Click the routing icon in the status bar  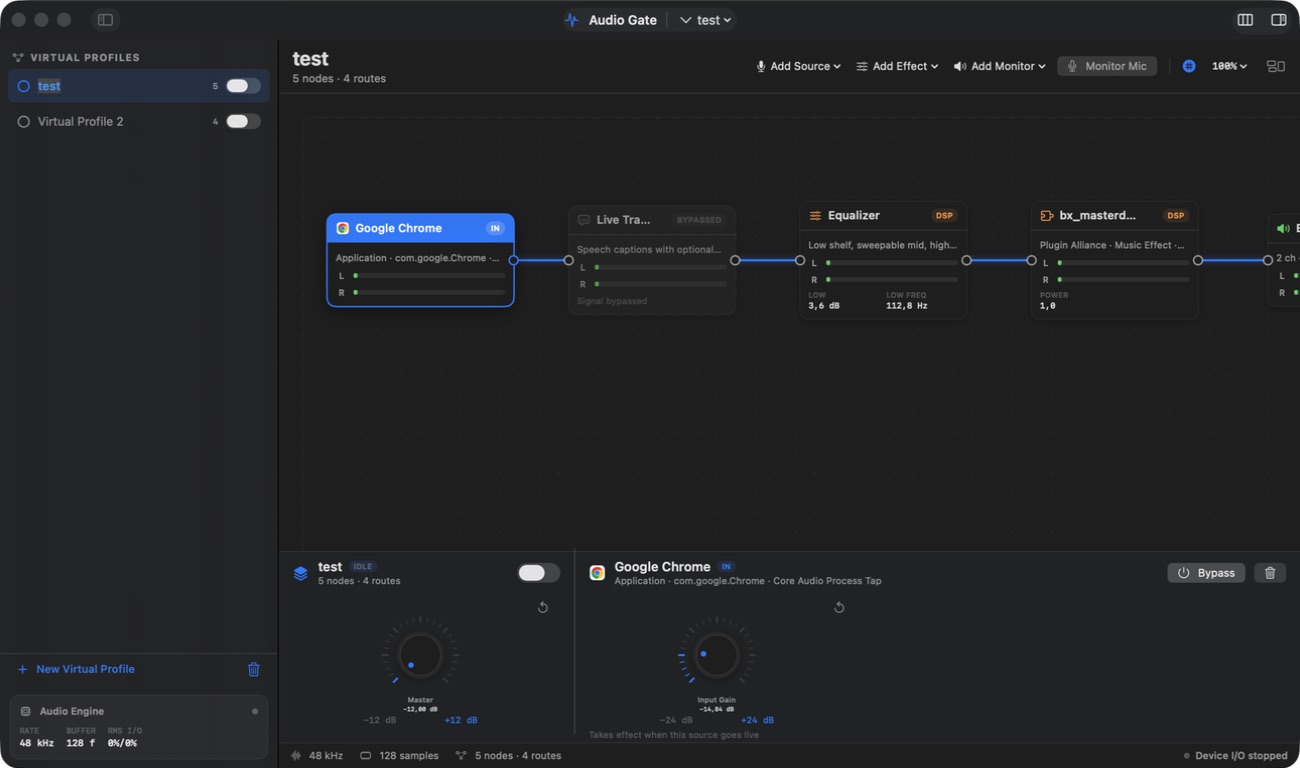coord(461,756)
